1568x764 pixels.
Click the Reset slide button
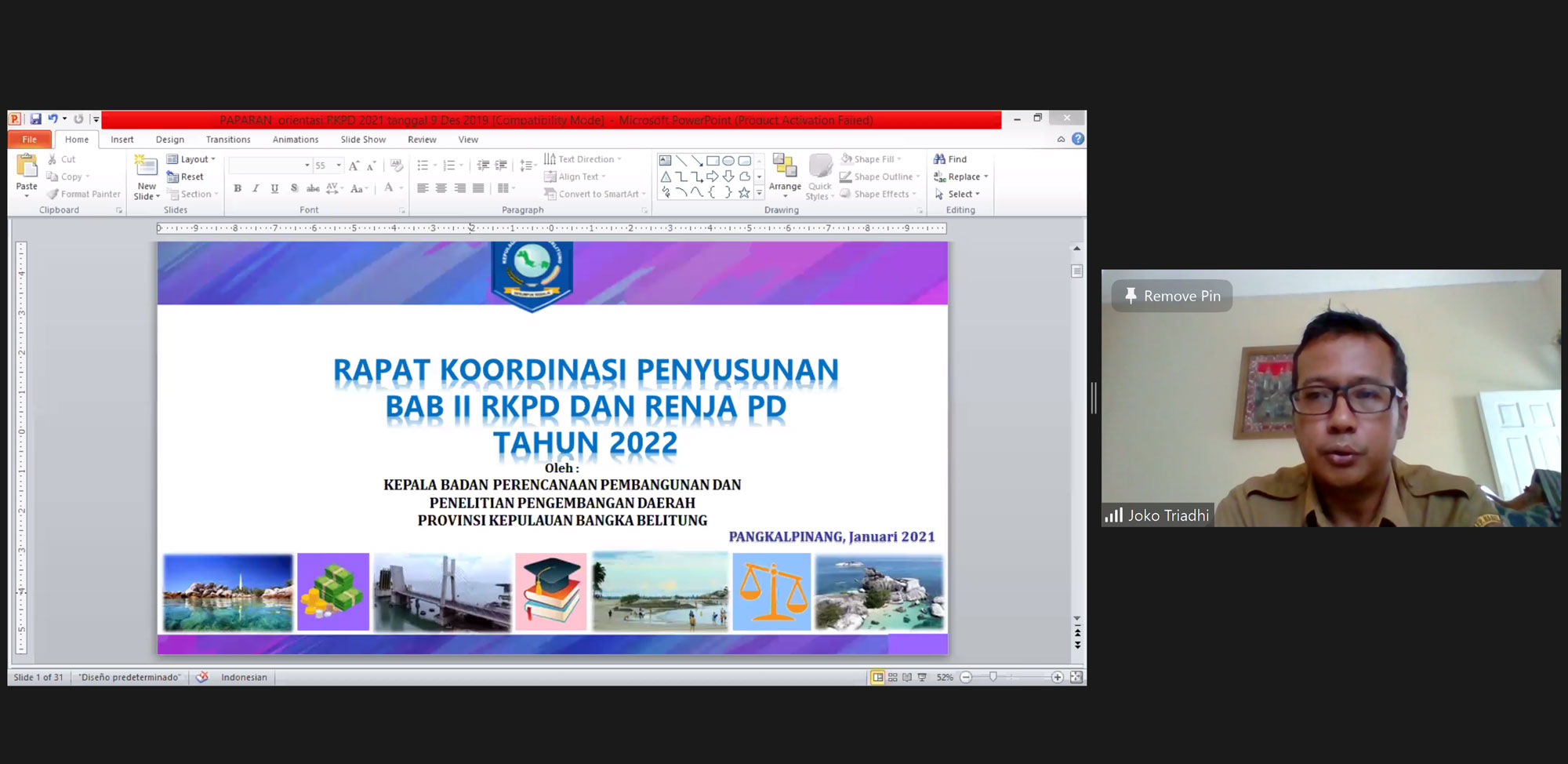click(x=185, y=176)
